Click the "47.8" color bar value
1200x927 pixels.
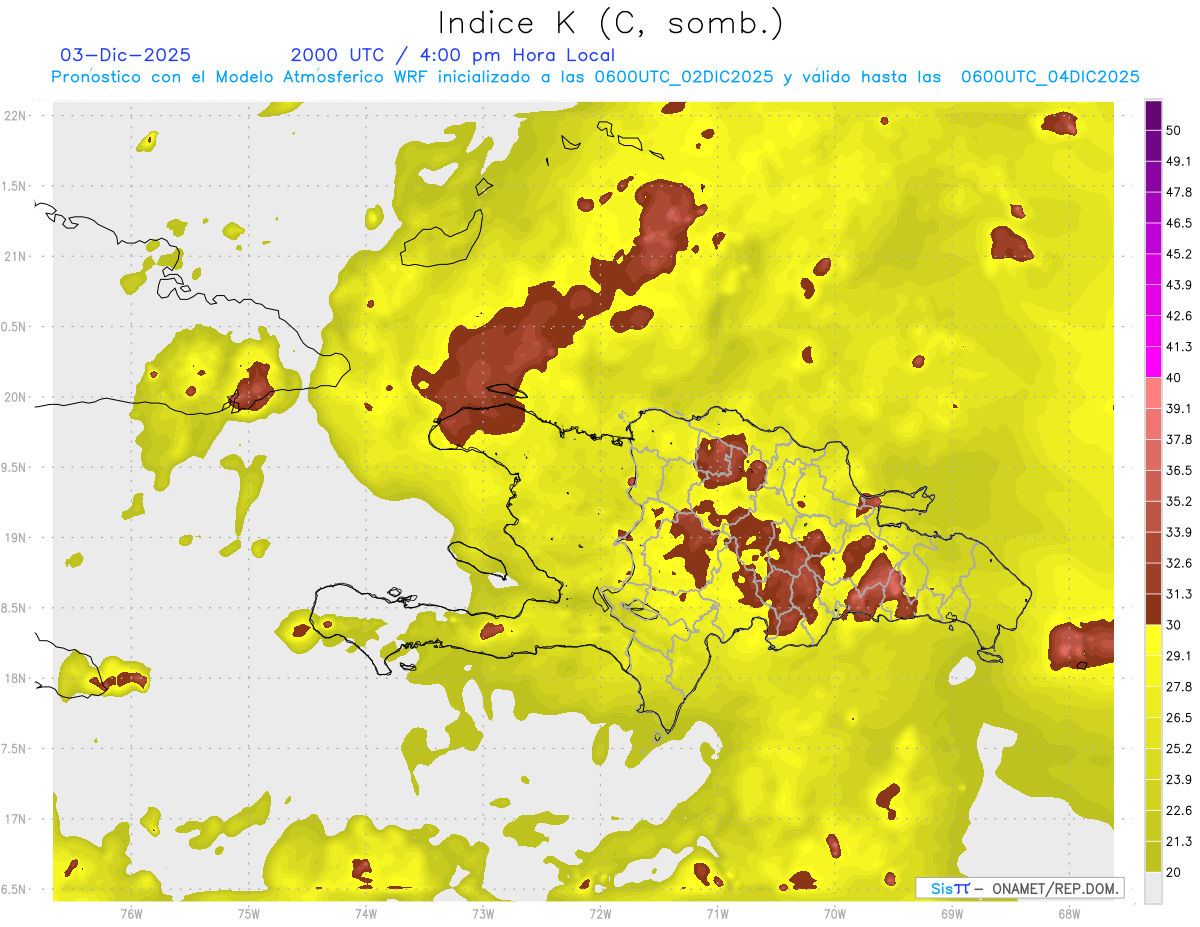pos(1178,192)
